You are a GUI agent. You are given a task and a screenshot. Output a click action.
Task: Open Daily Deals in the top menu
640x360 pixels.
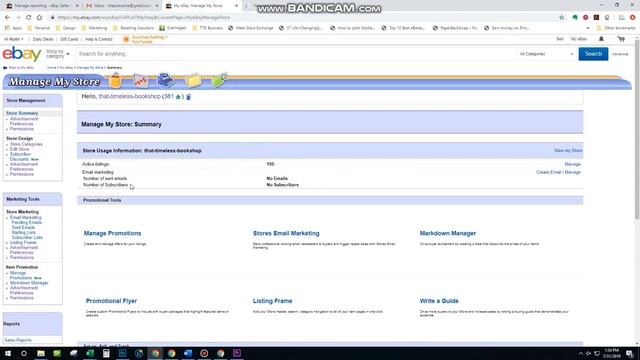43,39
